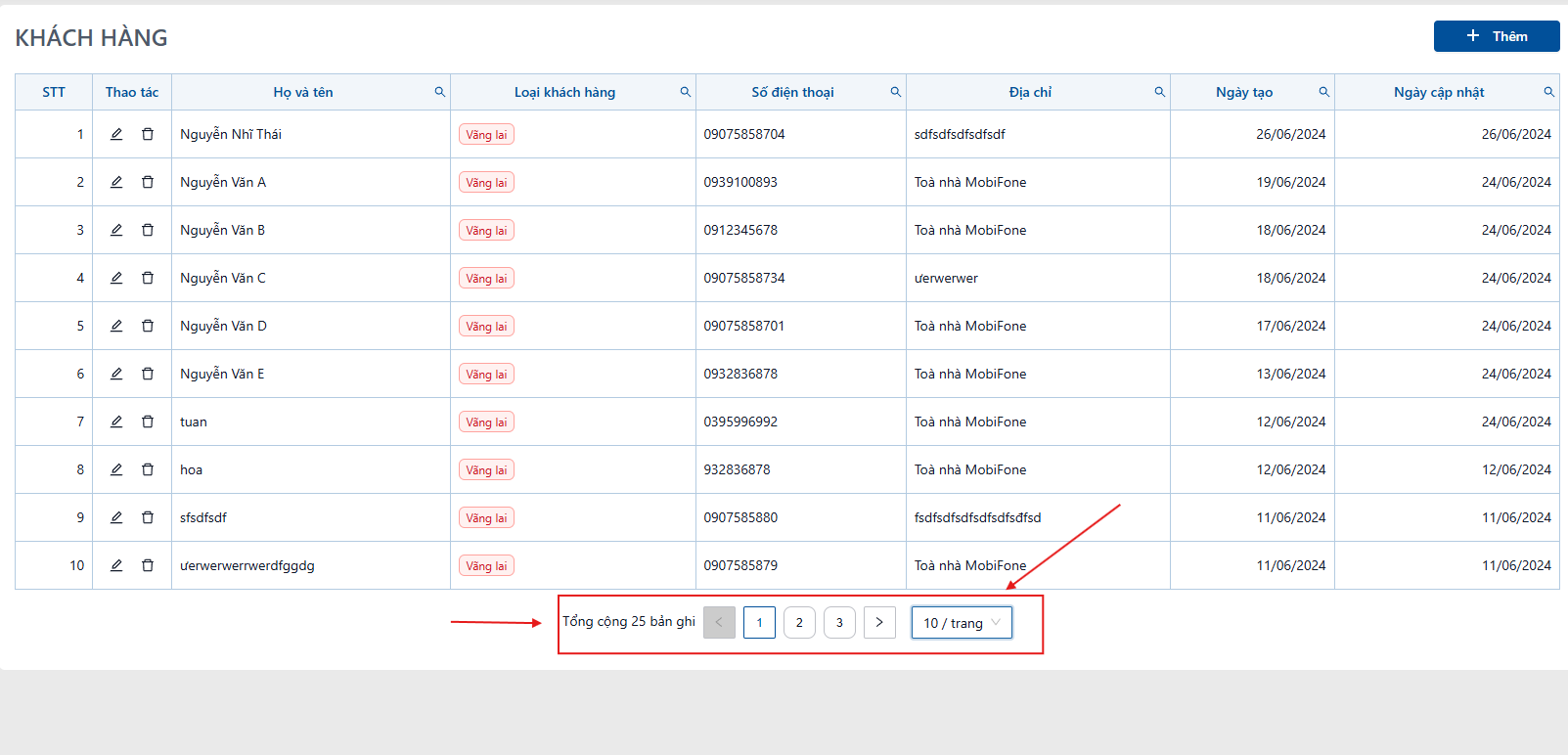Edit the ưerwerwerrwerdfggdg row

tap(116, 565)
